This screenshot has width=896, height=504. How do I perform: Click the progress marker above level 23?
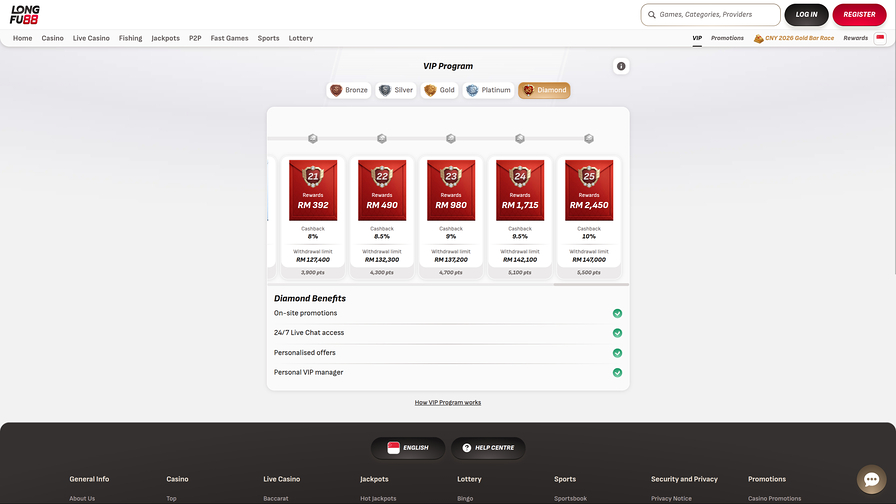451,138
